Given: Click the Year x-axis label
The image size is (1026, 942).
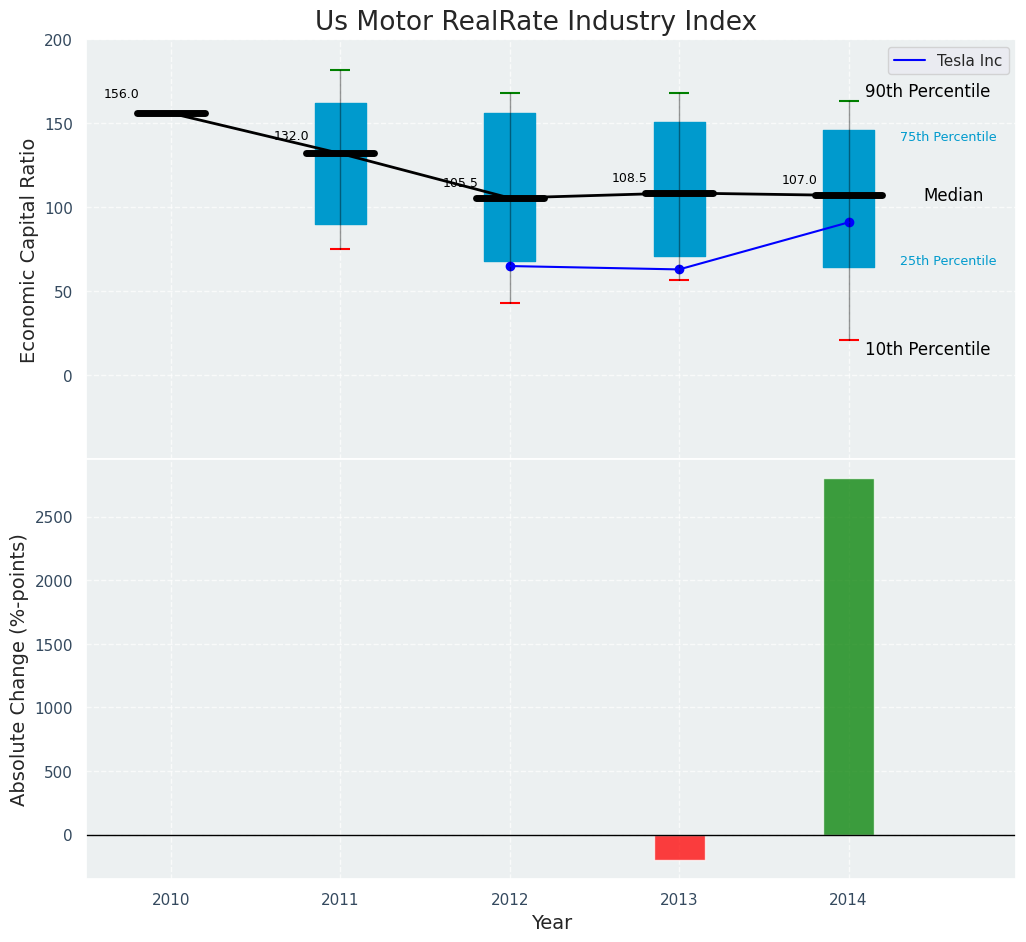Looking at the screenshot, I should coord(551,923).
